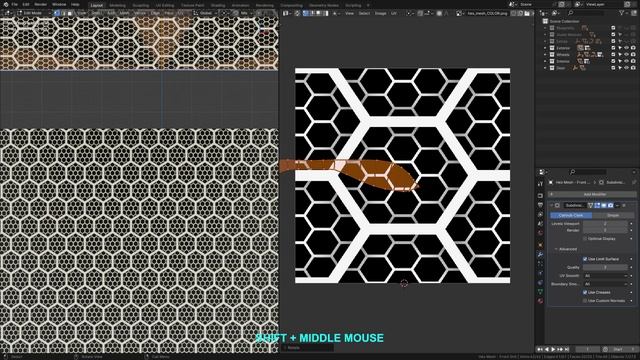This screenshot has height=360, width=640.
Task: Select face select mode in 3D viewport
Action: point(70,13)
